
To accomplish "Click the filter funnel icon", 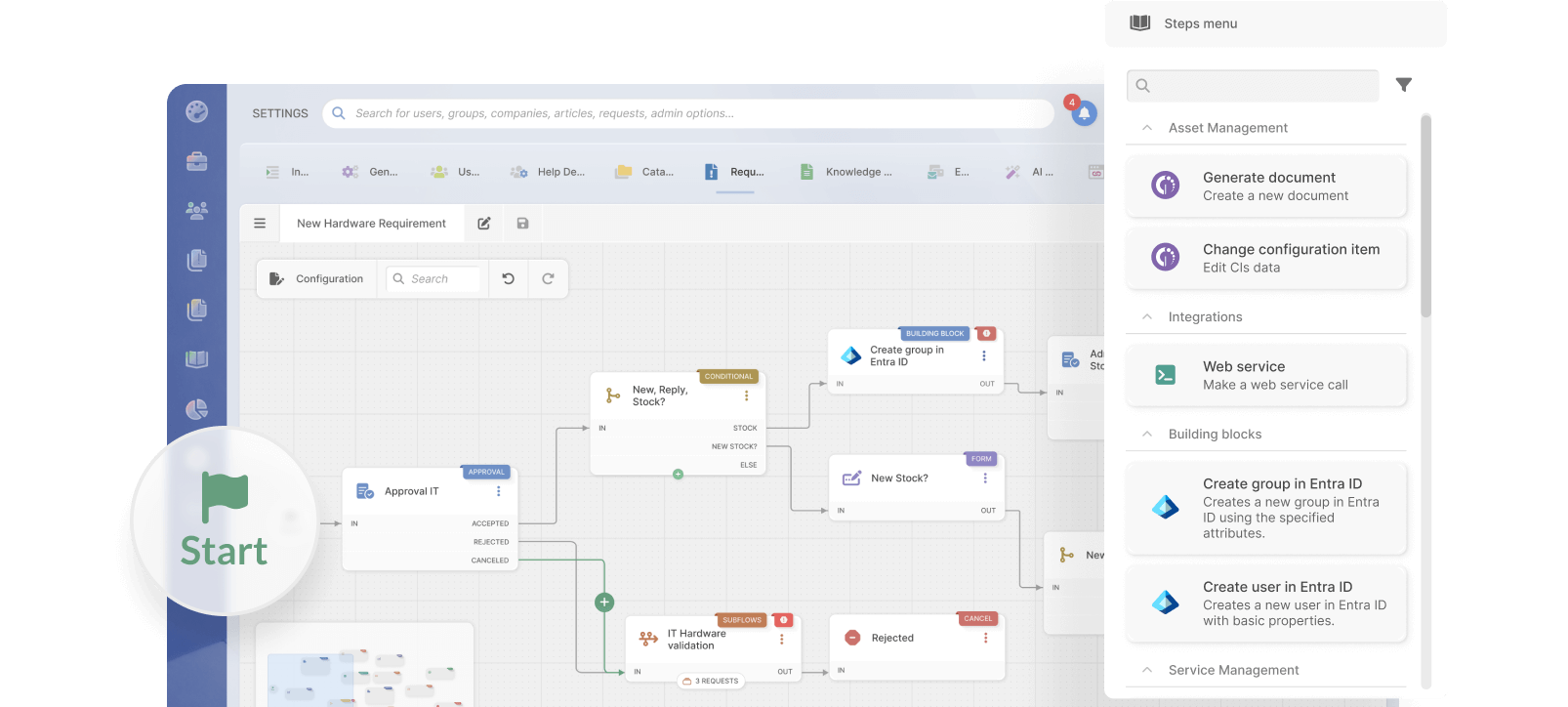I will [1404, 85].
